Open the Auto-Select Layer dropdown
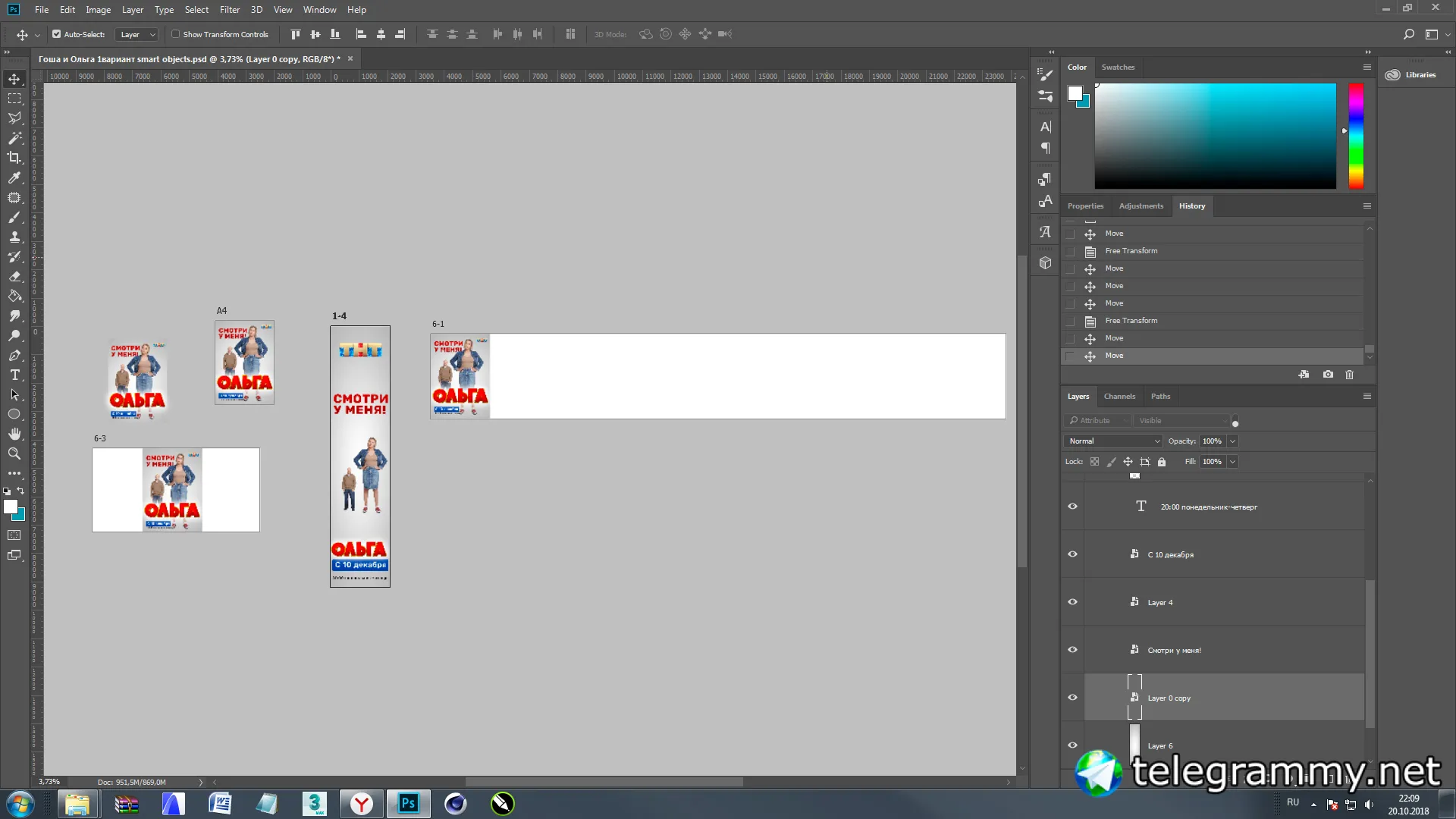The width and height of the screenshot is (1456, 819). pyautogui.click(x=137, y=35)
